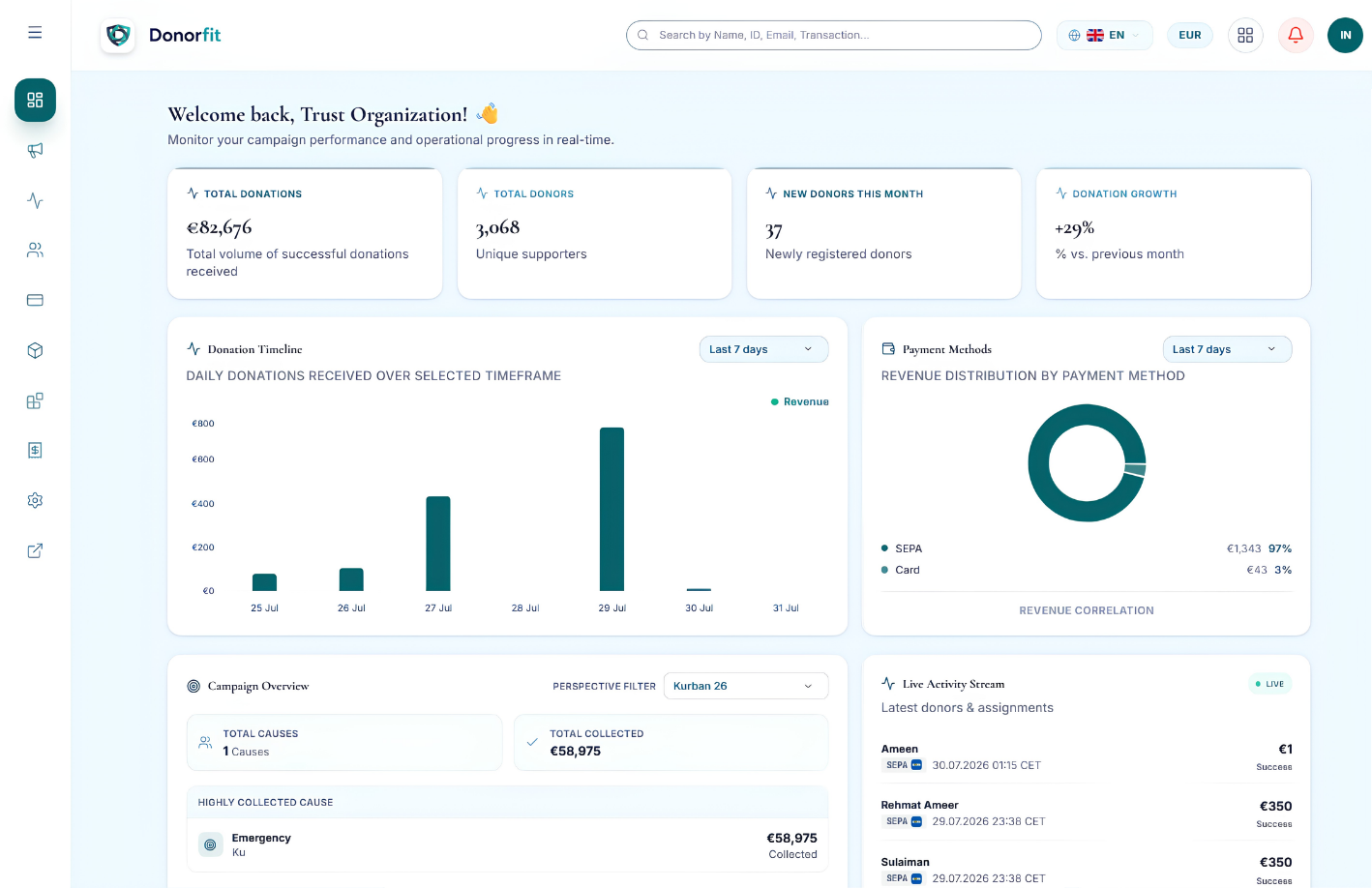Image resolution: width=1372 pixels, height=888 pixels.
Task: Click the external link icon in sidebar
Action: tap(35, 550)
